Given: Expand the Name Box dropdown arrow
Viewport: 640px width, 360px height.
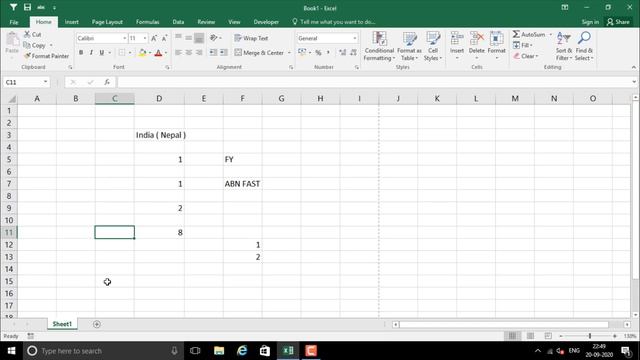Looking at the screenshot, I should click(45, 82).
